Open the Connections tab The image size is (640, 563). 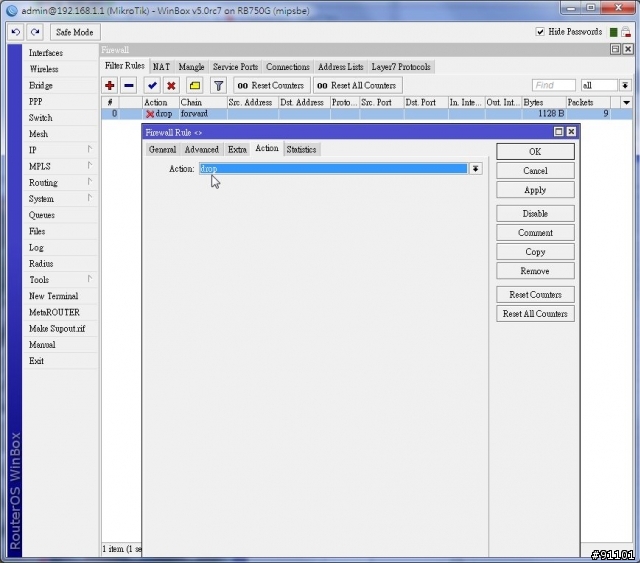coord(288,67)
